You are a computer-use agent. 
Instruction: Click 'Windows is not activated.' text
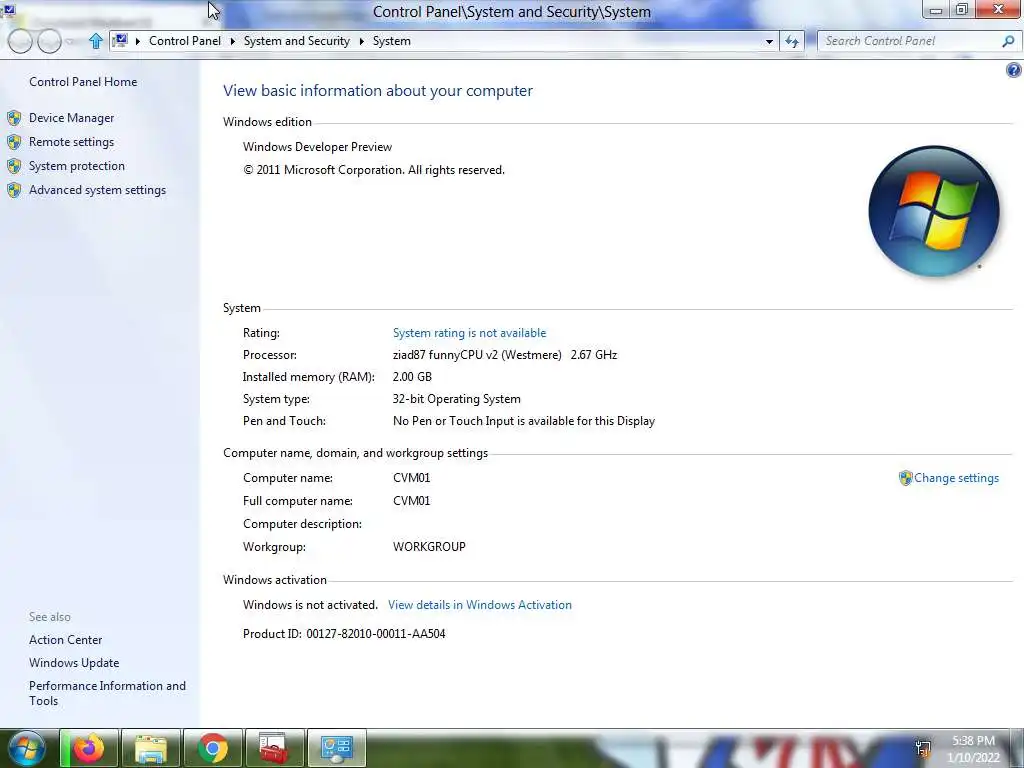coord(310,605)
